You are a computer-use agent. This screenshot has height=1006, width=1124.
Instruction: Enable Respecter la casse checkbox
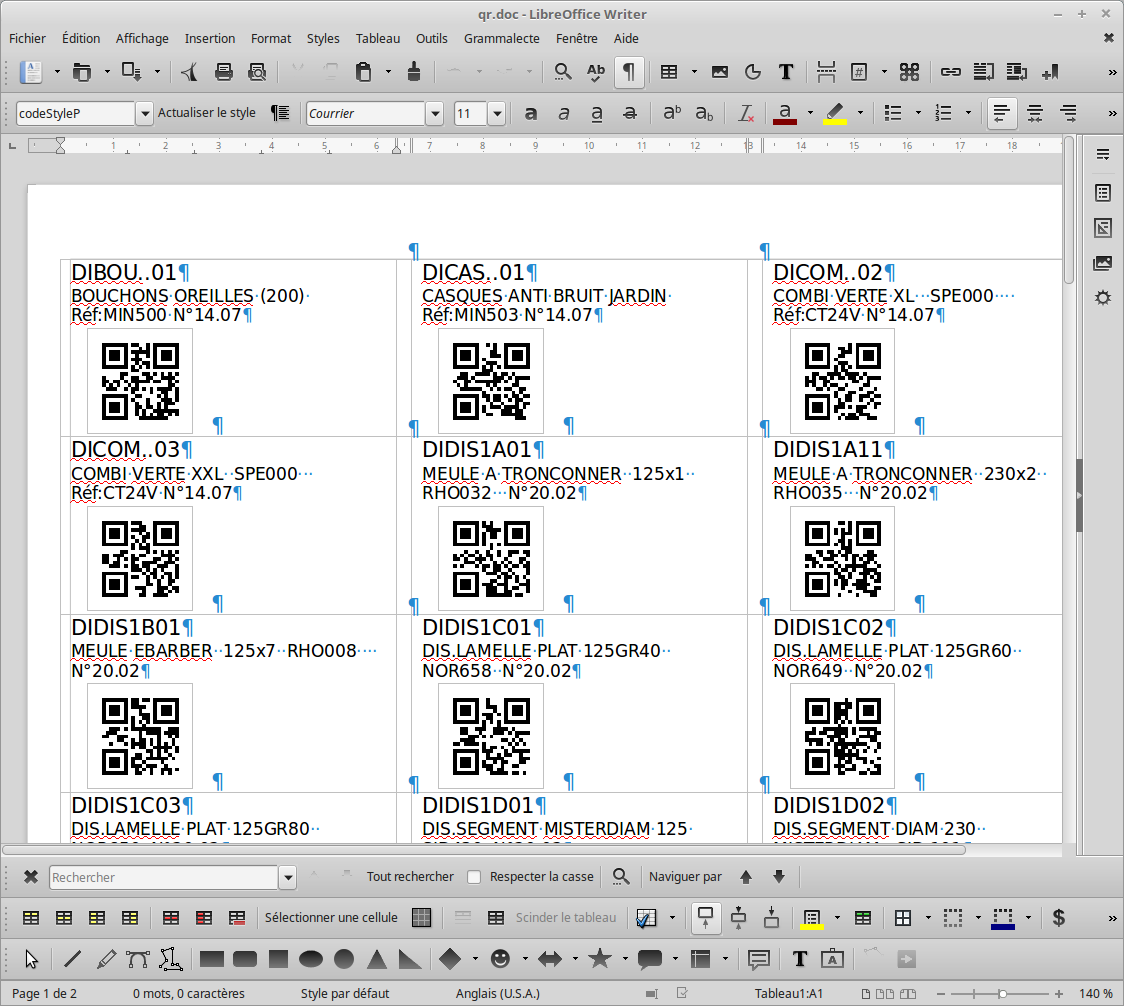pyautogui.click(x=474, y=877)
